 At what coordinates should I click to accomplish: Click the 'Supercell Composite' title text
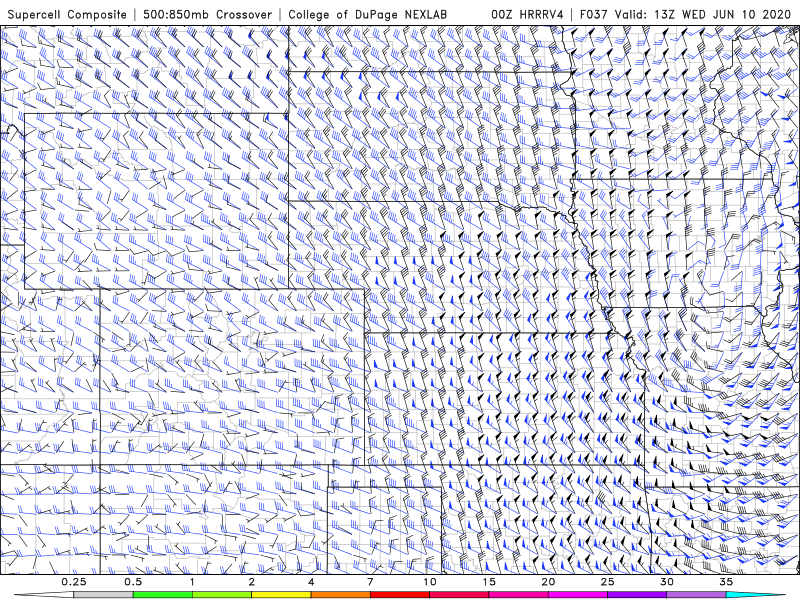[67, 15]
